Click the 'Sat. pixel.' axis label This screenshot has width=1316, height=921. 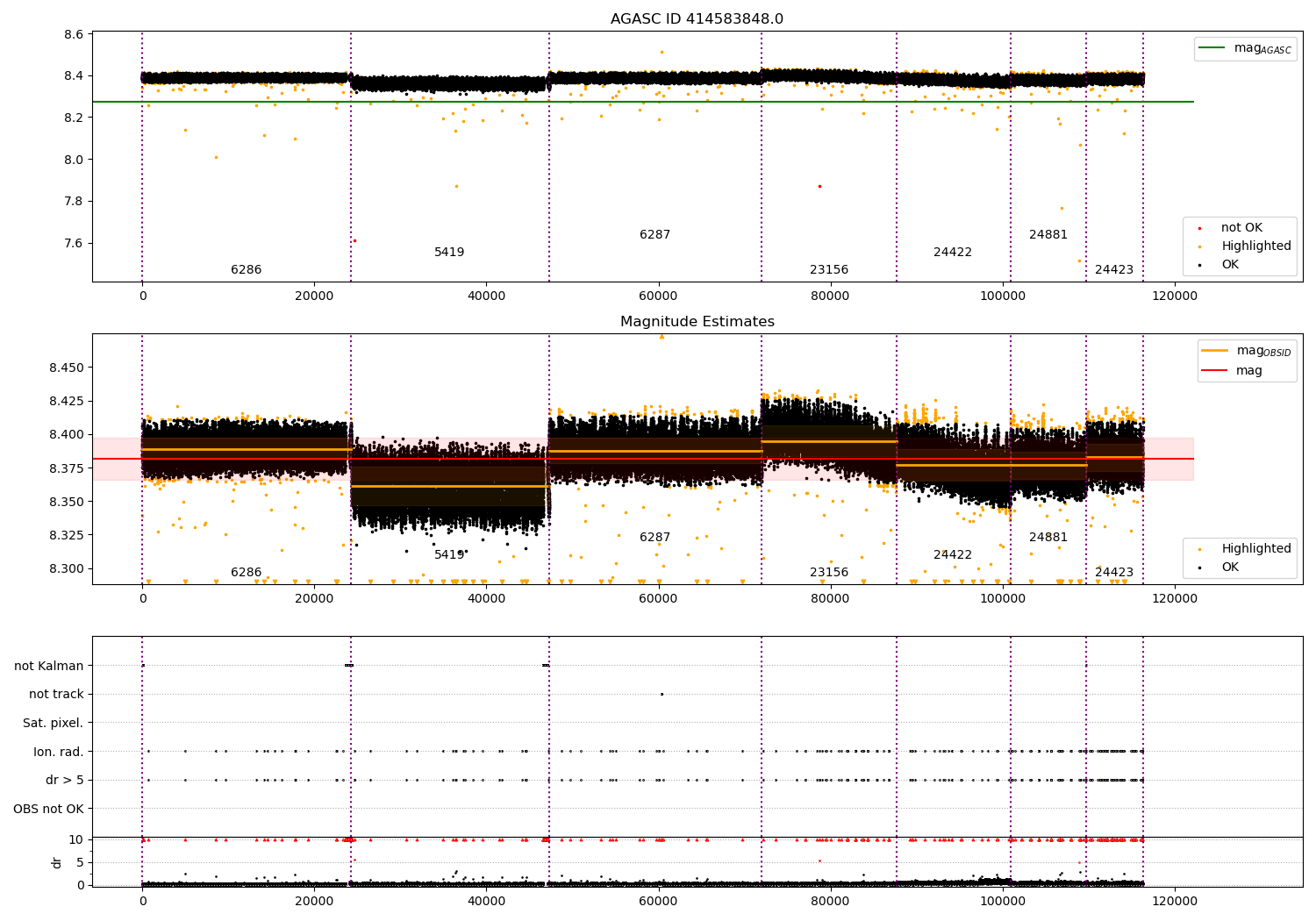[54, 724]
